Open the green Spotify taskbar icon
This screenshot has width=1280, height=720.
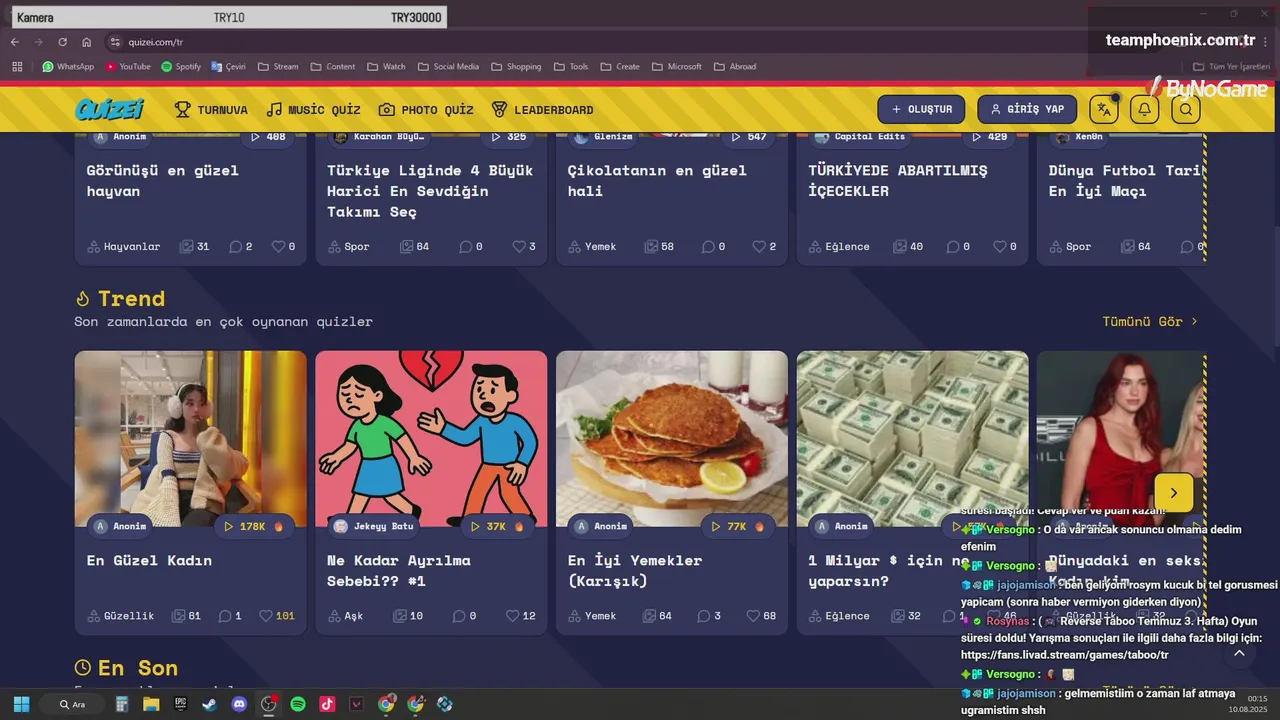click(298, 704)
